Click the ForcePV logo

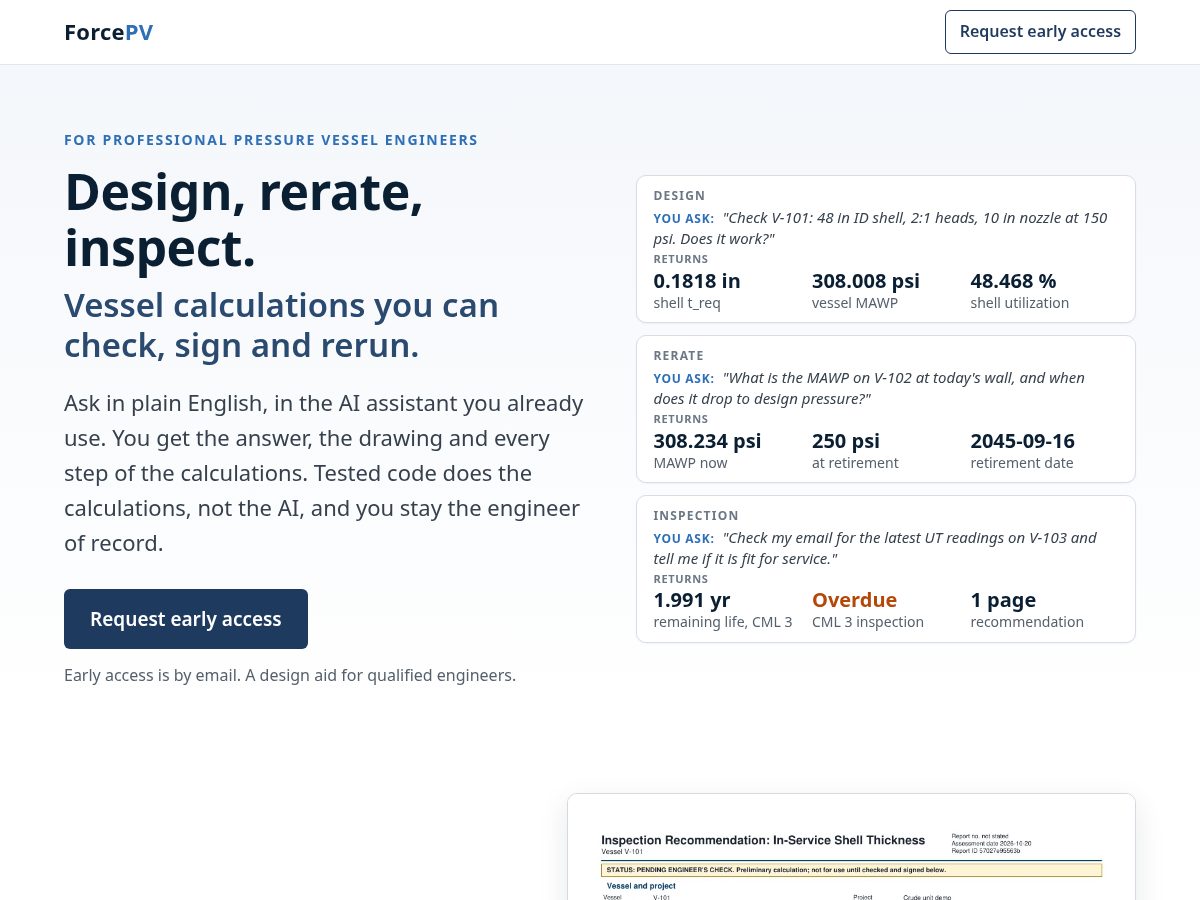(x=108, y=32)
